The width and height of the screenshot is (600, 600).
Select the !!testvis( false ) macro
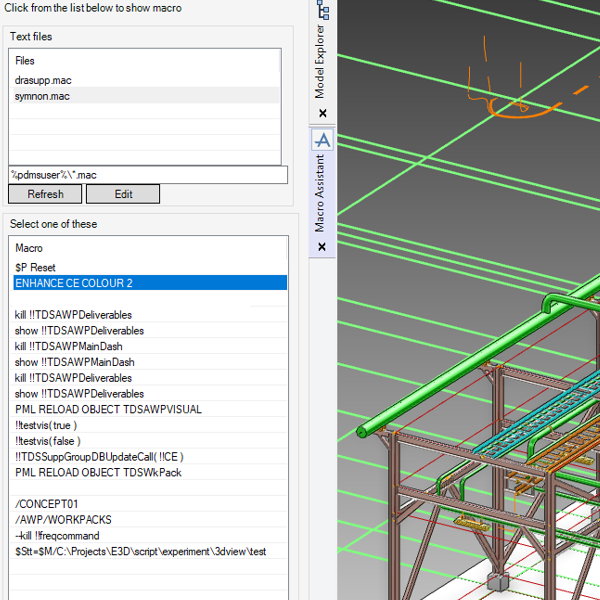pos(150,441)
